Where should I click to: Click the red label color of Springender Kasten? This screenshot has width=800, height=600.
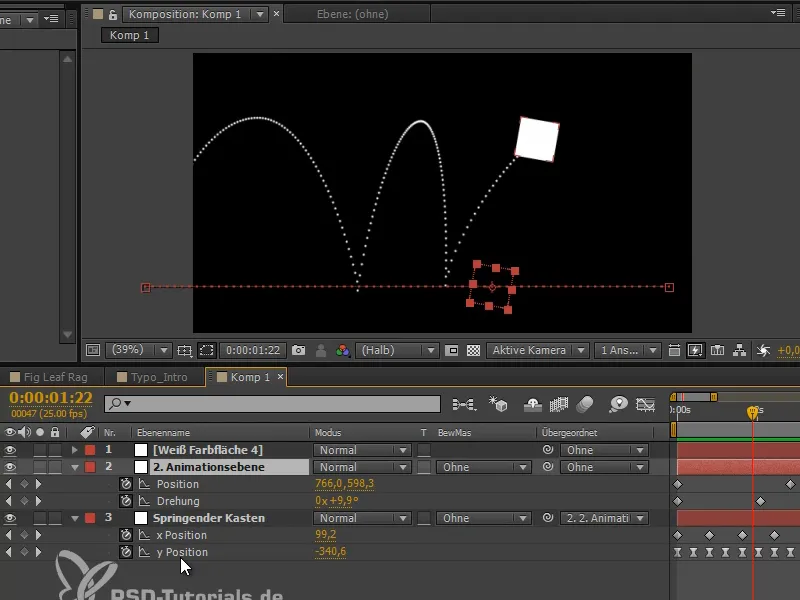coord(90,518)
